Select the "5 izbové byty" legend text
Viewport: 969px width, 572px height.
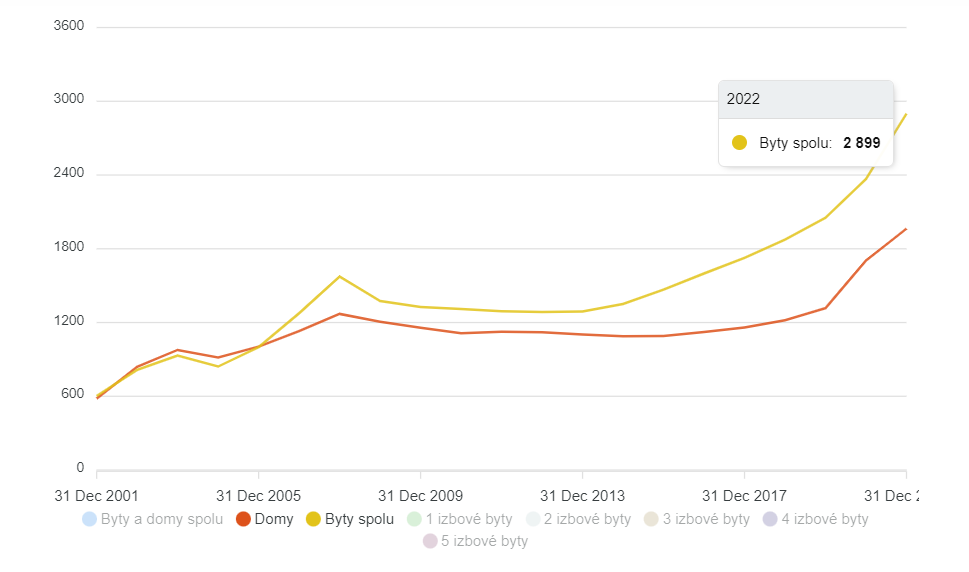[485, 541]
